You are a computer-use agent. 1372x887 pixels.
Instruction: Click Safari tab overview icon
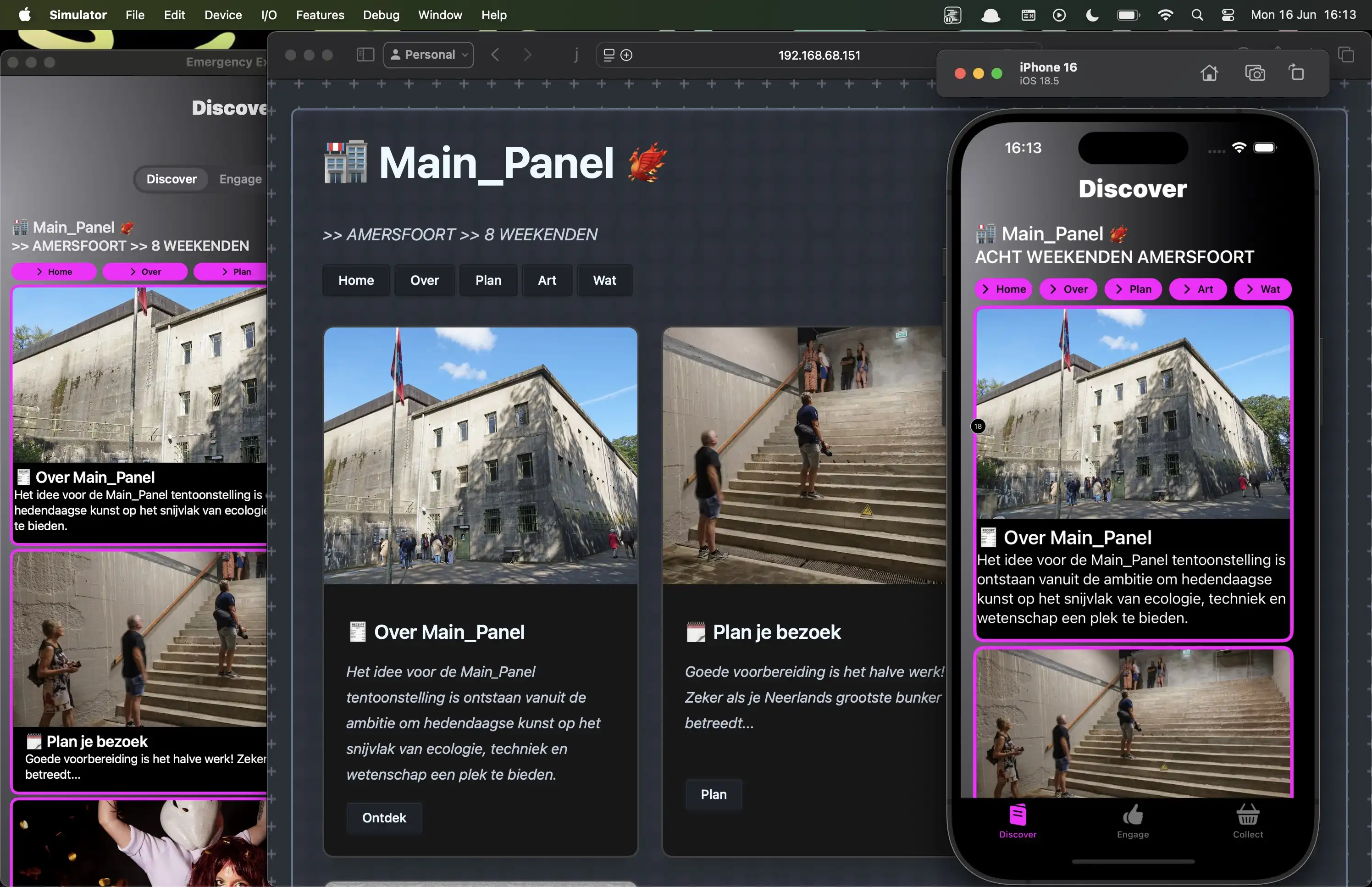pos(1345,55)
